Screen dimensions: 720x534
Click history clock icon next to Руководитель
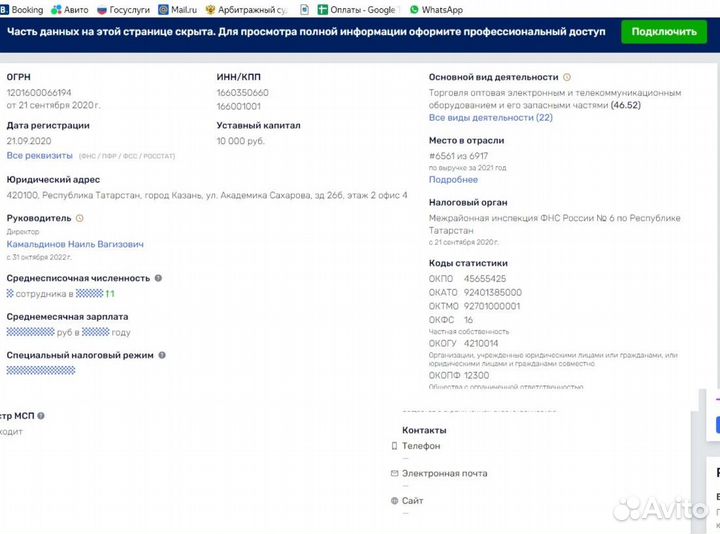tap(80, 217)
